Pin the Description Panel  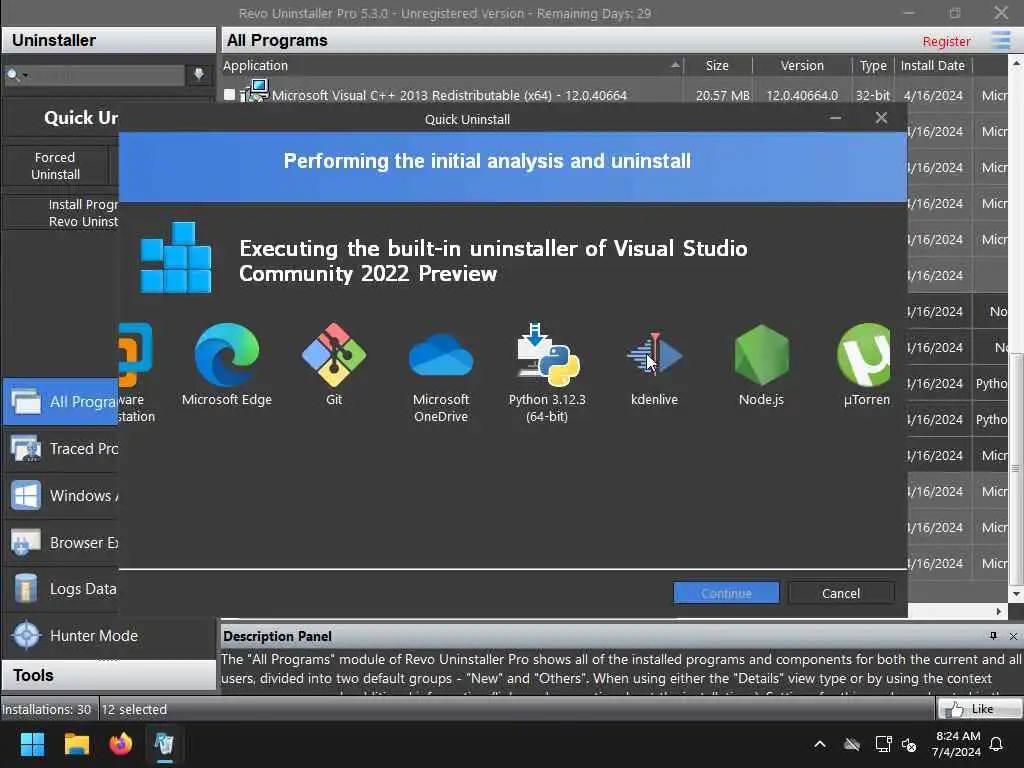[x=993, y=636]
